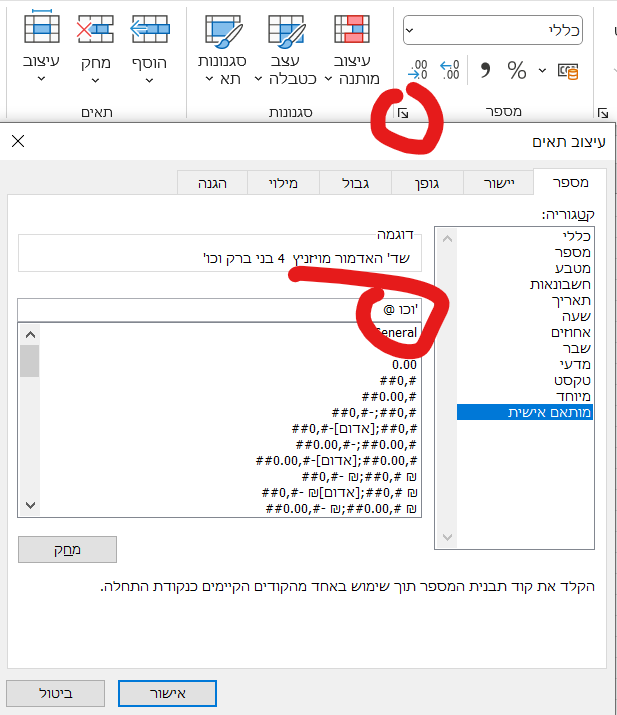
Task: Expand the הוסף dropdown arrow
Action: 150,81
